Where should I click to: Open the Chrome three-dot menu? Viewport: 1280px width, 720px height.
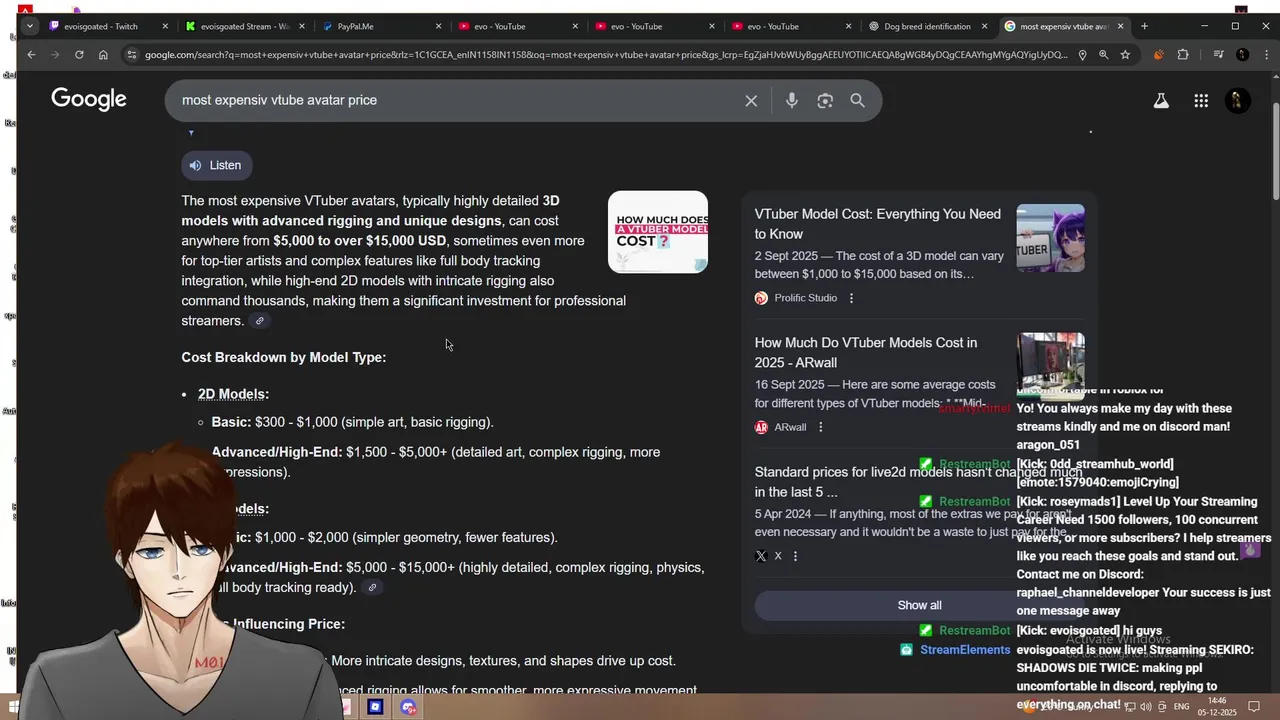pos(1265,55)
